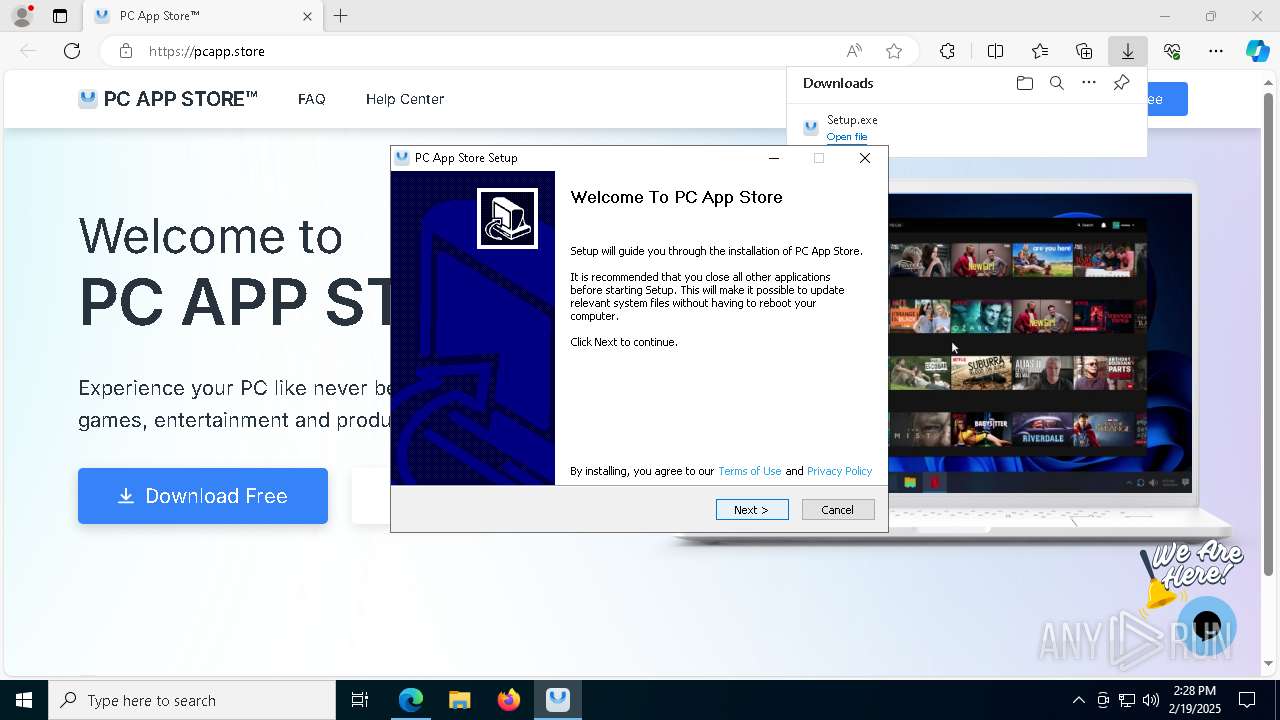Image resolution: width=1280 pixels, height=720 pixels.
Task: Open more options in Downloads panel
Action: pos(1089,83)
